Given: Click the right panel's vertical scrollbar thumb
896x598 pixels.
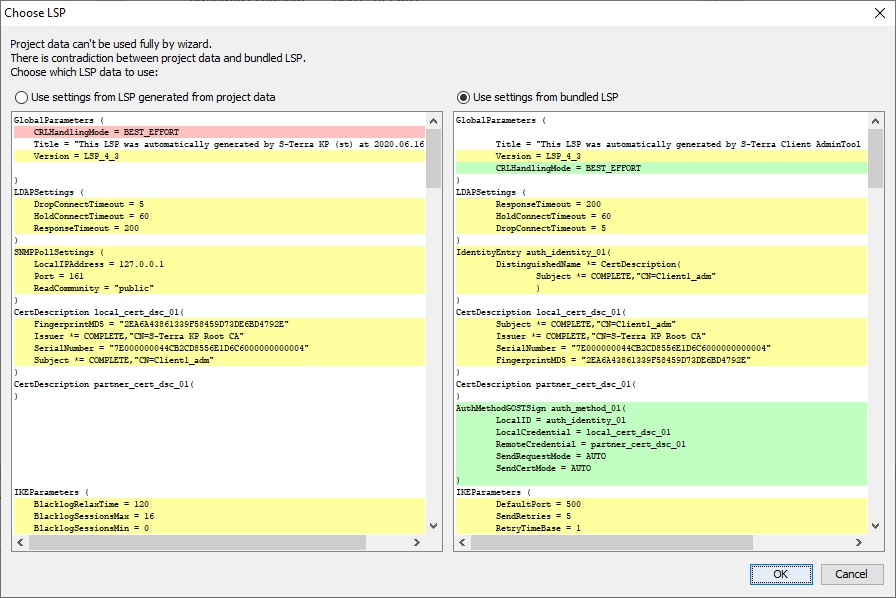Looking at the screenshot, I should pyautogui.click(x=875, y=158).
